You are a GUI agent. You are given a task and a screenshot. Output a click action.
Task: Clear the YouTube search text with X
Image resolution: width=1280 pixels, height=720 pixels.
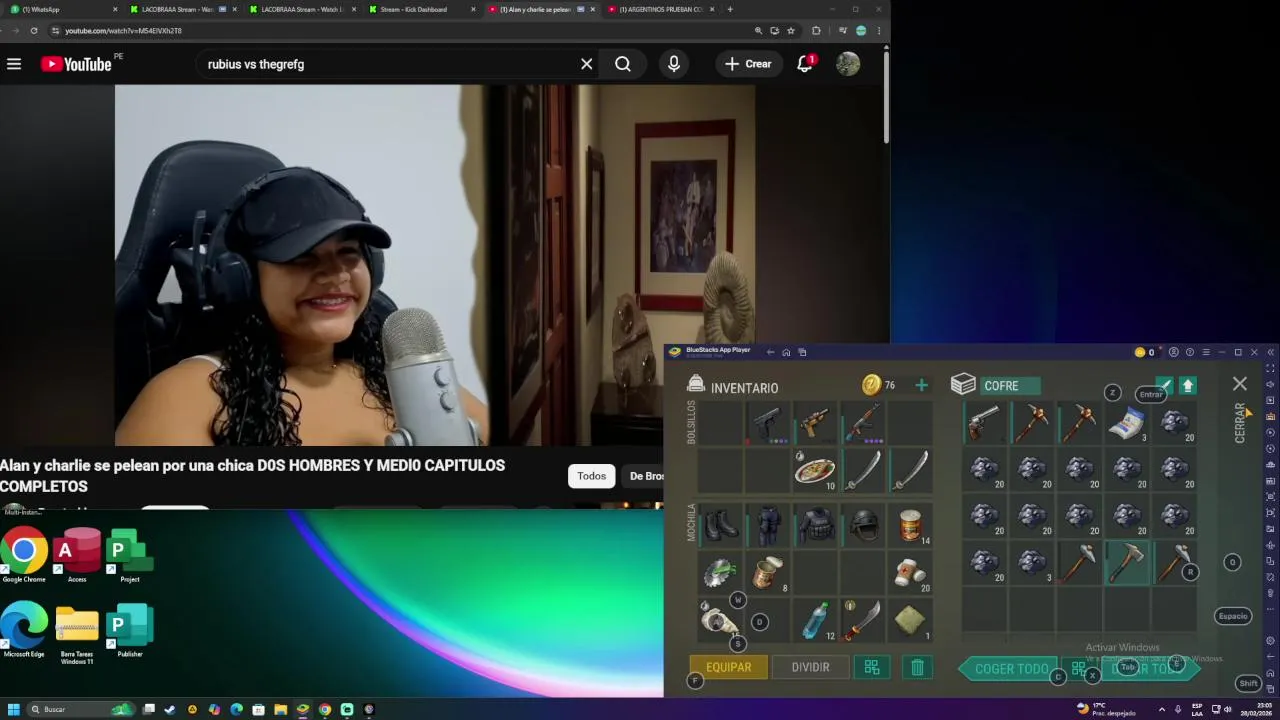[x=587, y=64]
